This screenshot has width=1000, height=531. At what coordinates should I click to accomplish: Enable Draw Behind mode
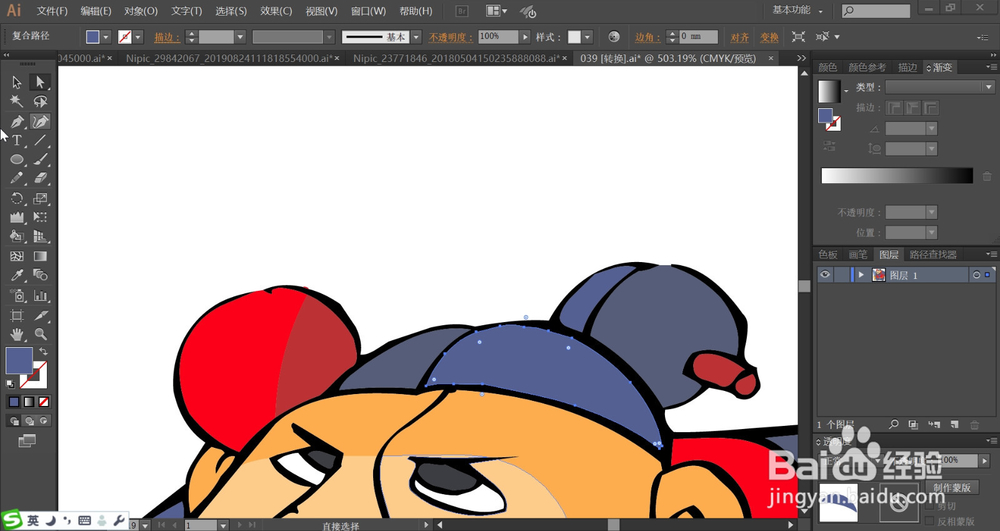(29, 421)
